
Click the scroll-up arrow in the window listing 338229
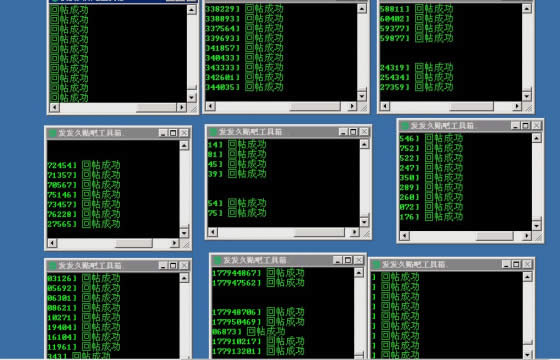(362, 9)
